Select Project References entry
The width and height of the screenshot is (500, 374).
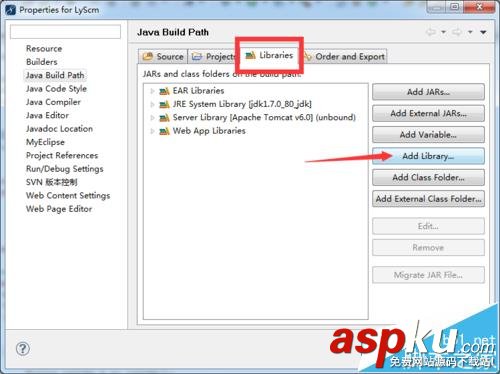(x=62, y=155)
